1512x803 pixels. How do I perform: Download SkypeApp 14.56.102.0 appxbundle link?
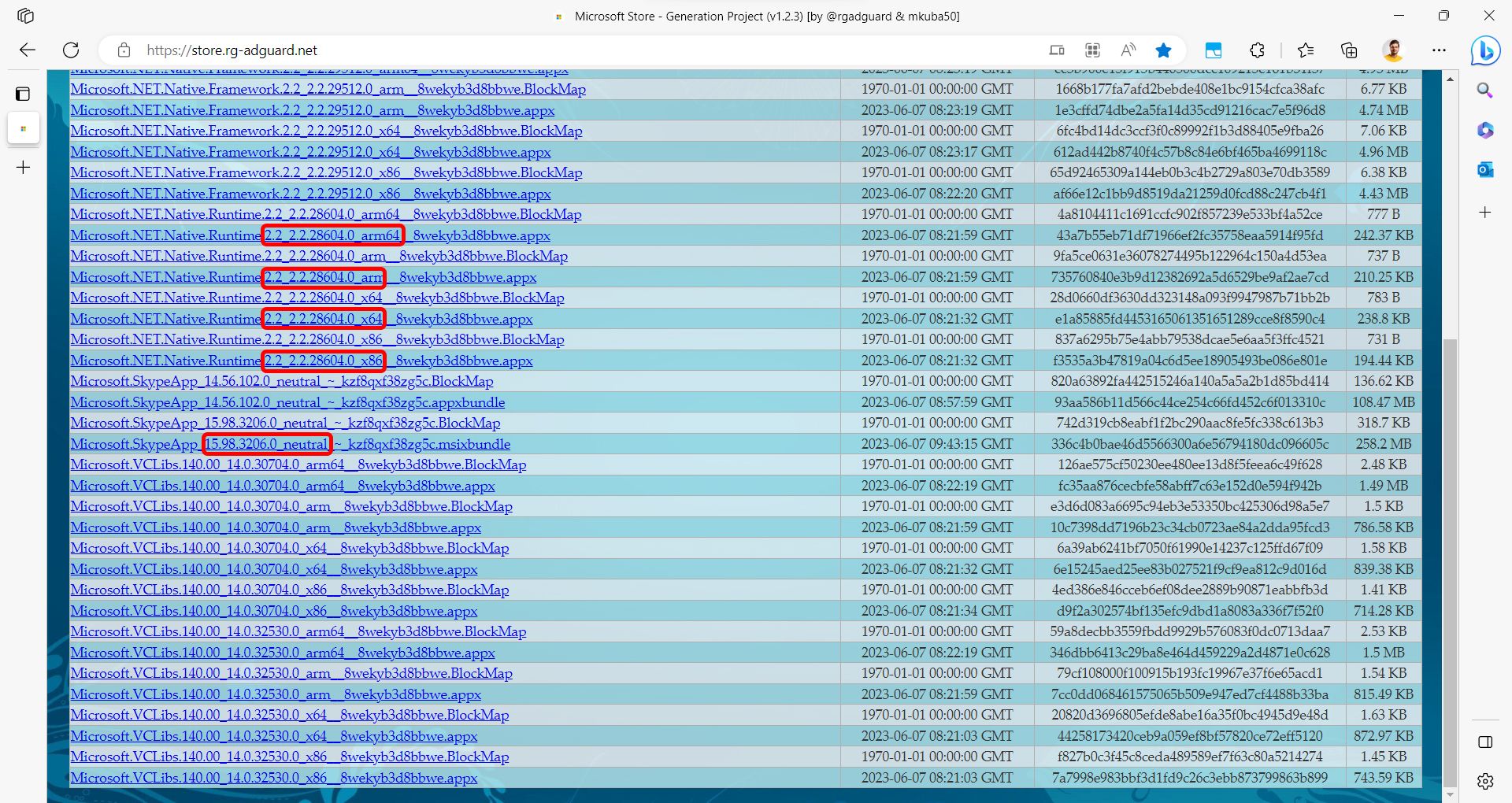click(287, 402)
